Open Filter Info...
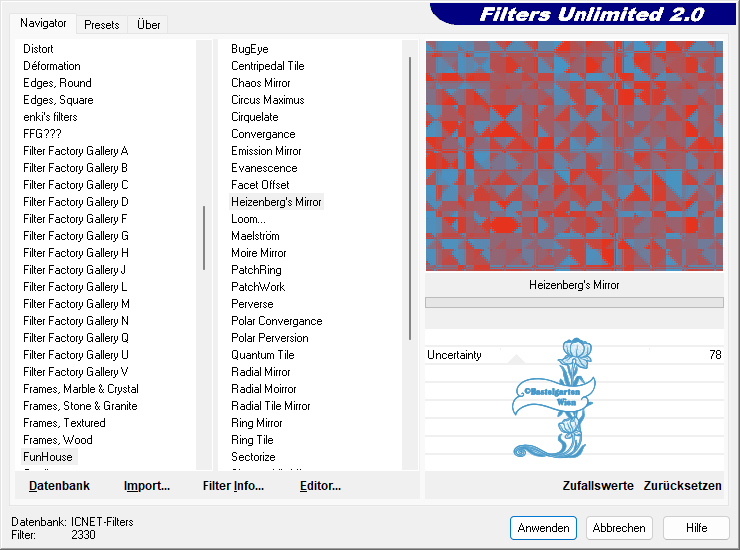The height and width of the screenshot is (550, 740). click(x=233, y=486)
